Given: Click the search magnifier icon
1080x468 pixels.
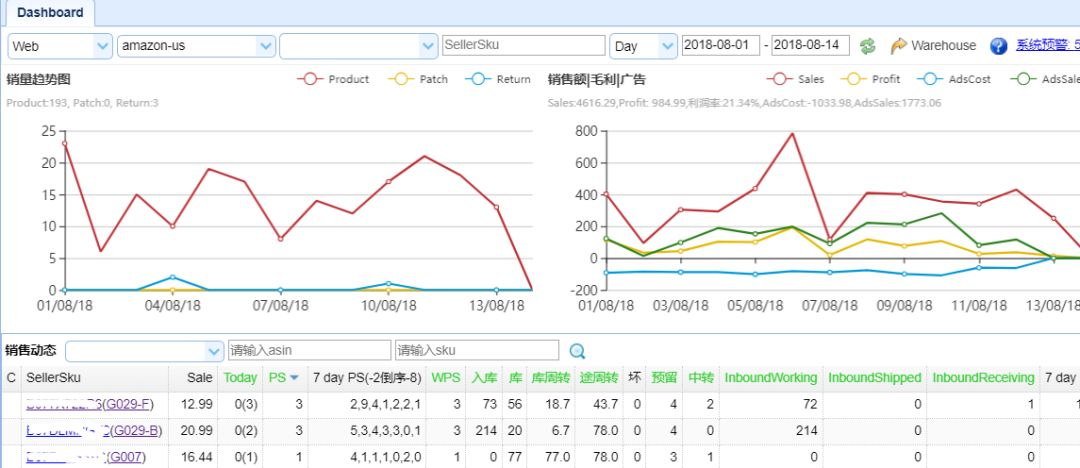Looking at the screenshot, I should (577, 351).
